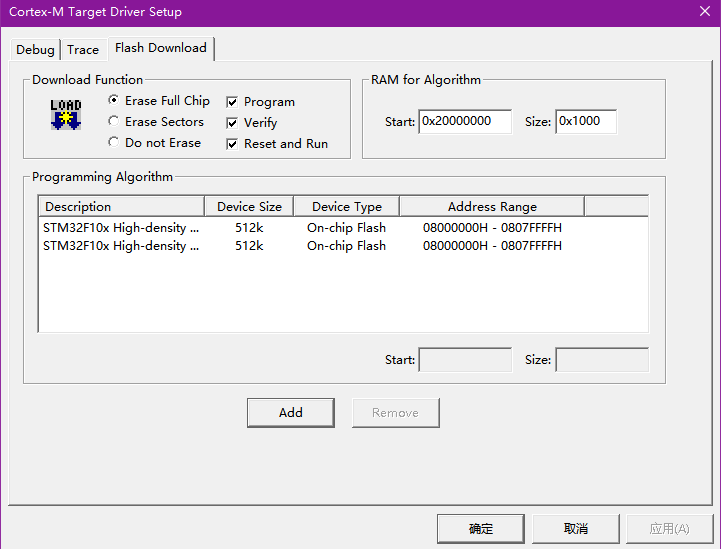Click the Device Type column header
721x549 pixels.
coord(347,206)
